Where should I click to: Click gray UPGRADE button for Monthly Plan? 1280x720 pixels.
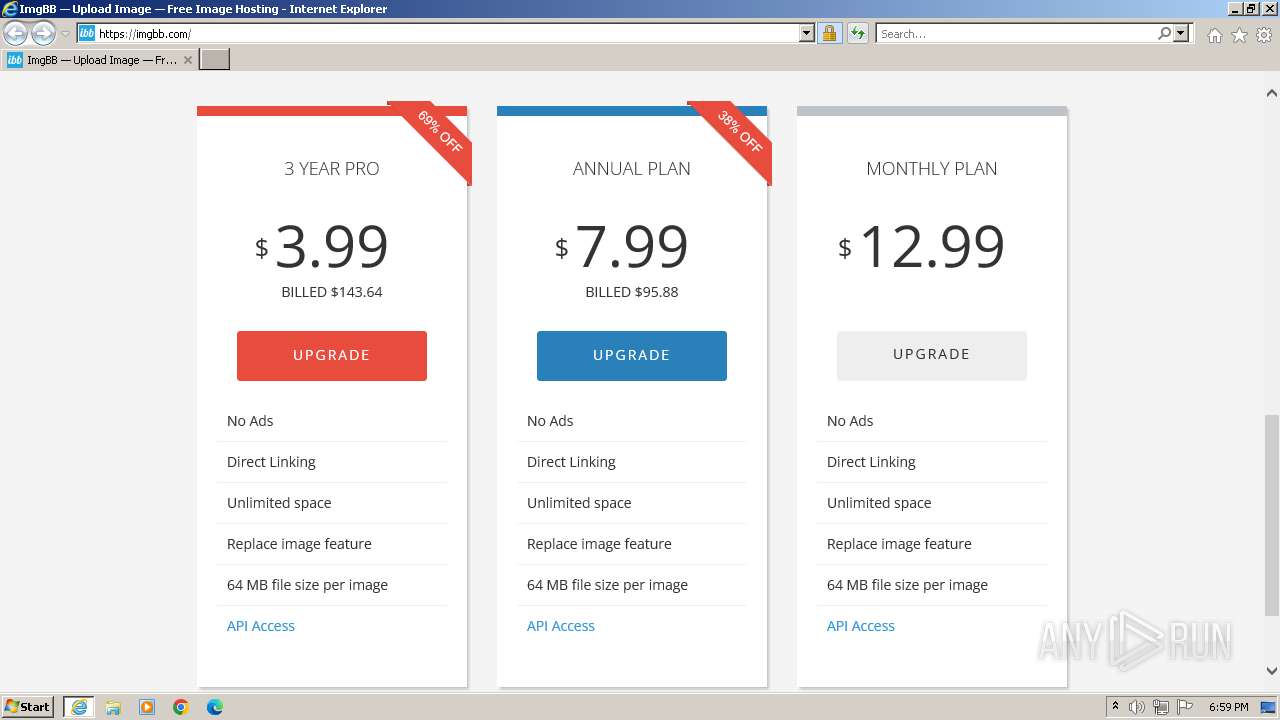pyautogui.click(x=932, y=355)
